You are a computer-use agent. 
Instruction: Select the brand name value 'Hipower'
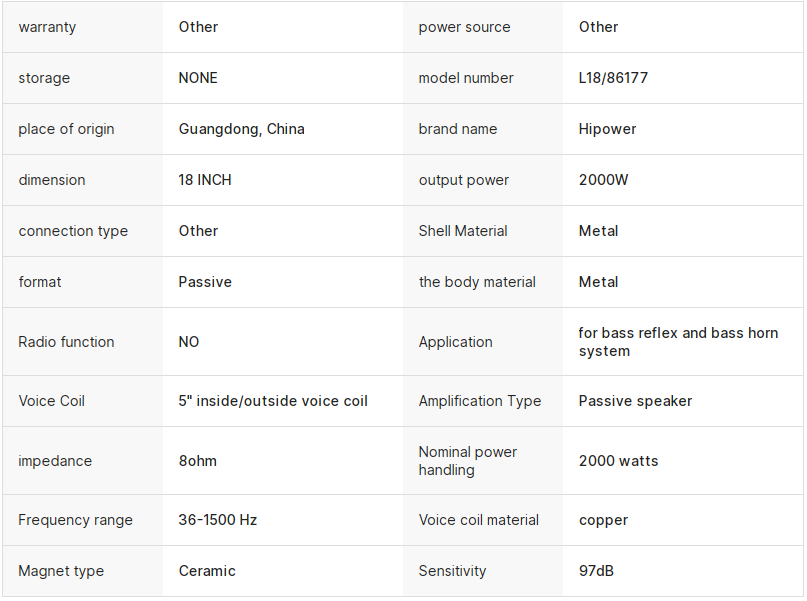tap(607, 129)
